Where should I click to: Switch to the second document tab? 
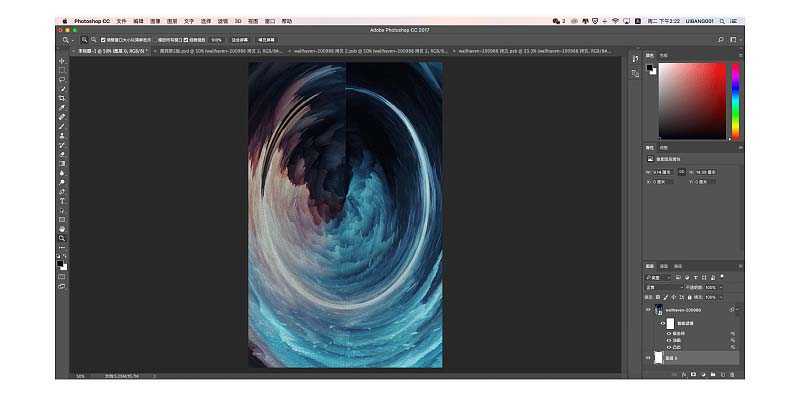(x=220, y=51)
